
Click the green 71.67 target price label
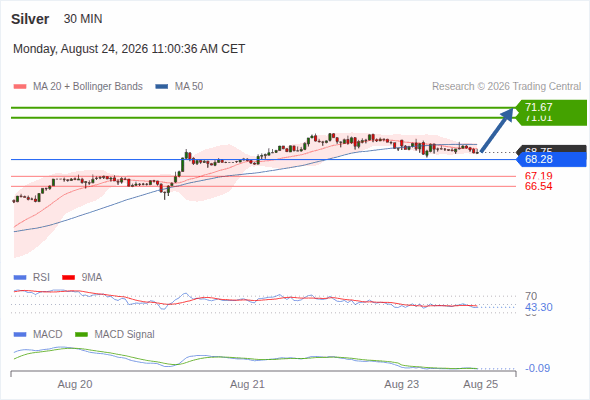tap(551, 107)
